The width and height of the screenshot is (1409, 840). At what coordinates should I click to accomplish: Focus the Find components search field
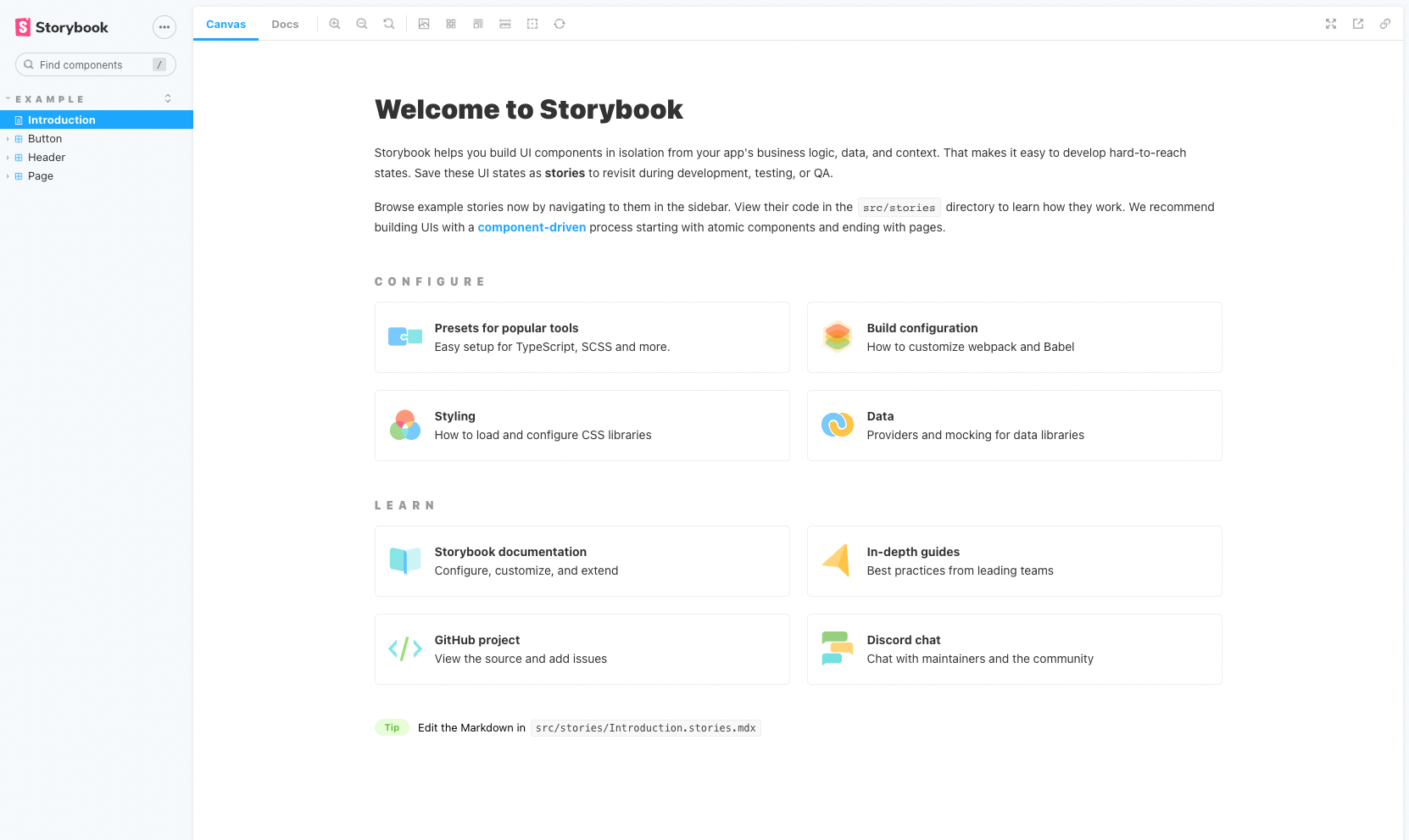(x=96, y=64)
